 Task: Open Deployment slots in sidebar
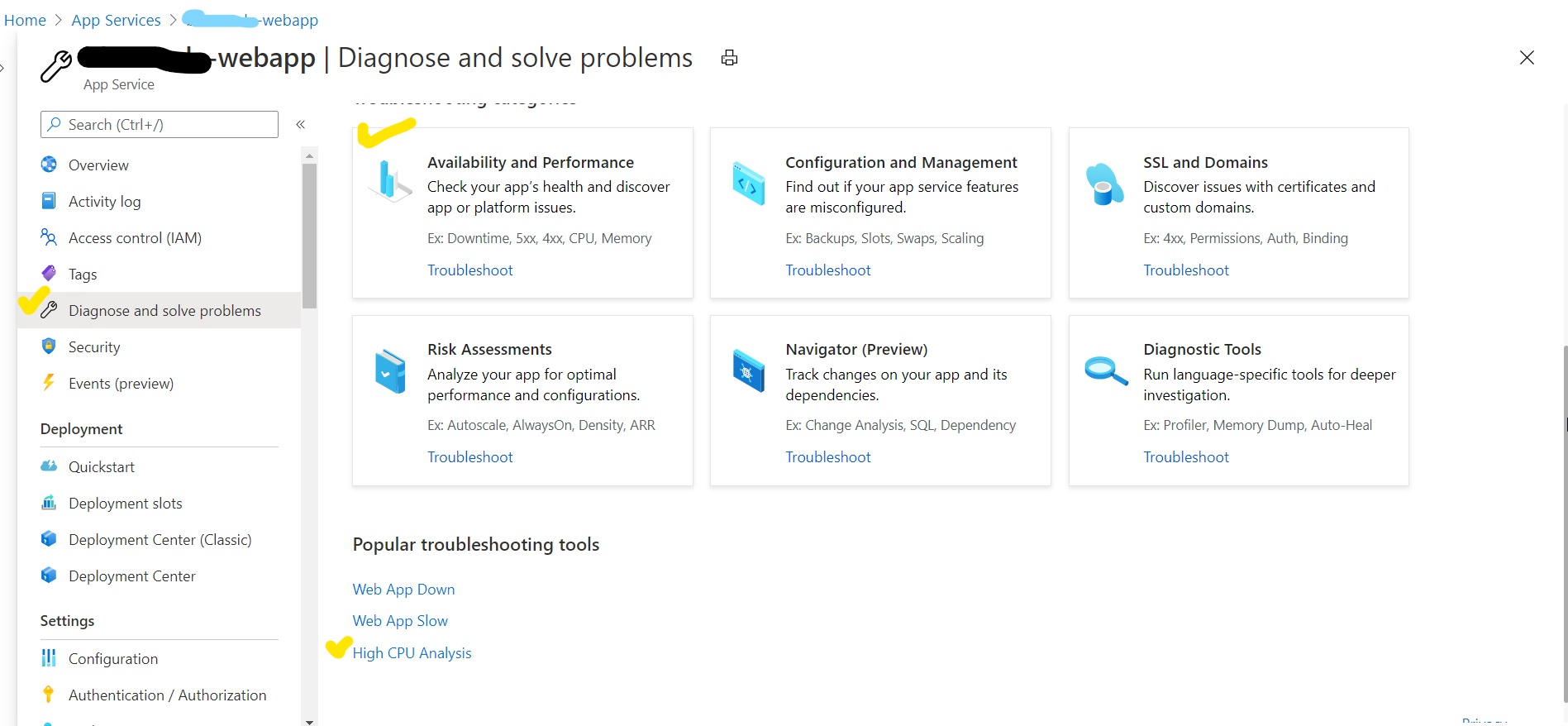point(125,503)
